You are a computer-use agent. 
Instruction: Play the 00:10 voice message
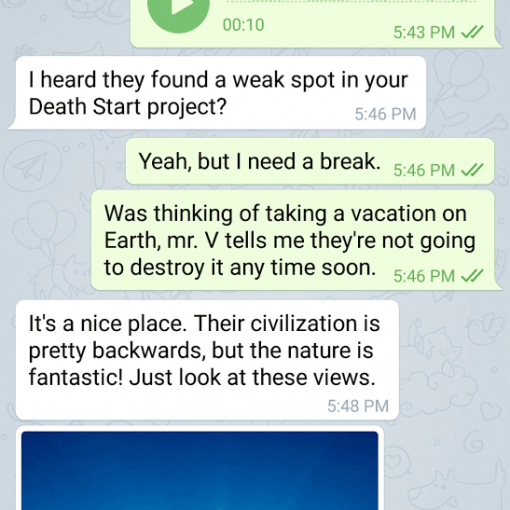[178, 10]
